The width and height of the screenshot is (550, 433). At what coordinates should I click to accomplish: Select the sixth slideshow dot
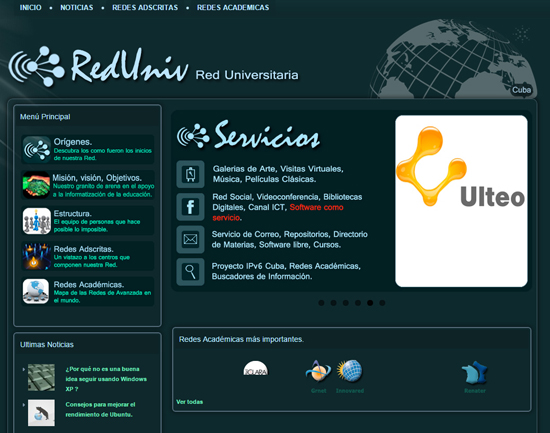(382, 303)
